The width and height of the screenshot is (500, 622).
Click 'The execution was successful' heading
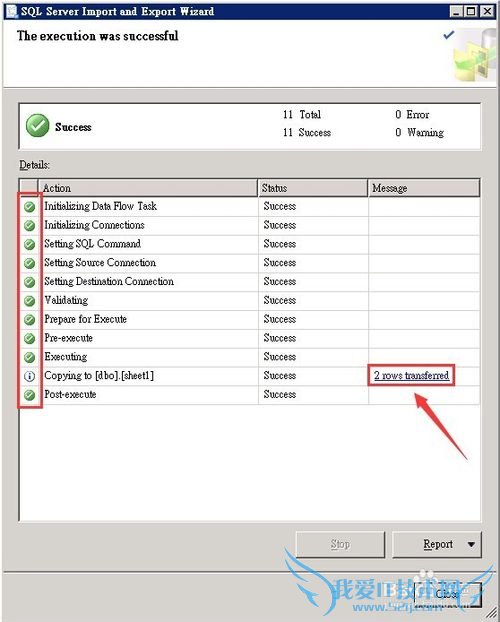pyautogui.click(x=98, y=36)
